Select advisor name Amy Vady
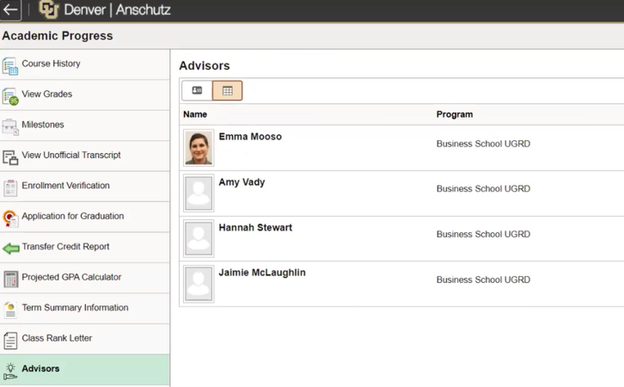The height and width of the screenshot is (387, 624). [242, 182]
